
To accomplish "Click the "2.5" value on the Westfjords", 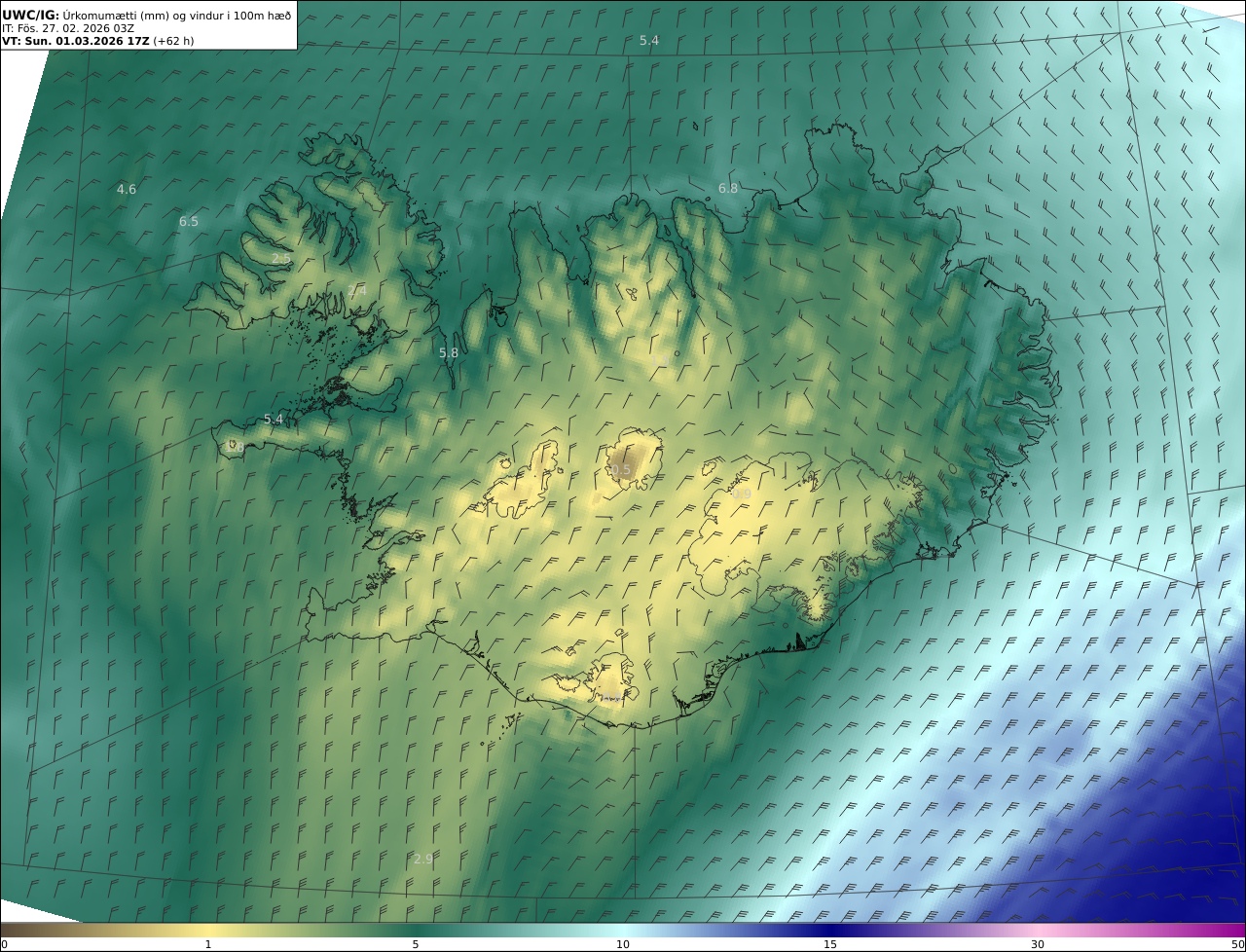I will tap(280, 258).
